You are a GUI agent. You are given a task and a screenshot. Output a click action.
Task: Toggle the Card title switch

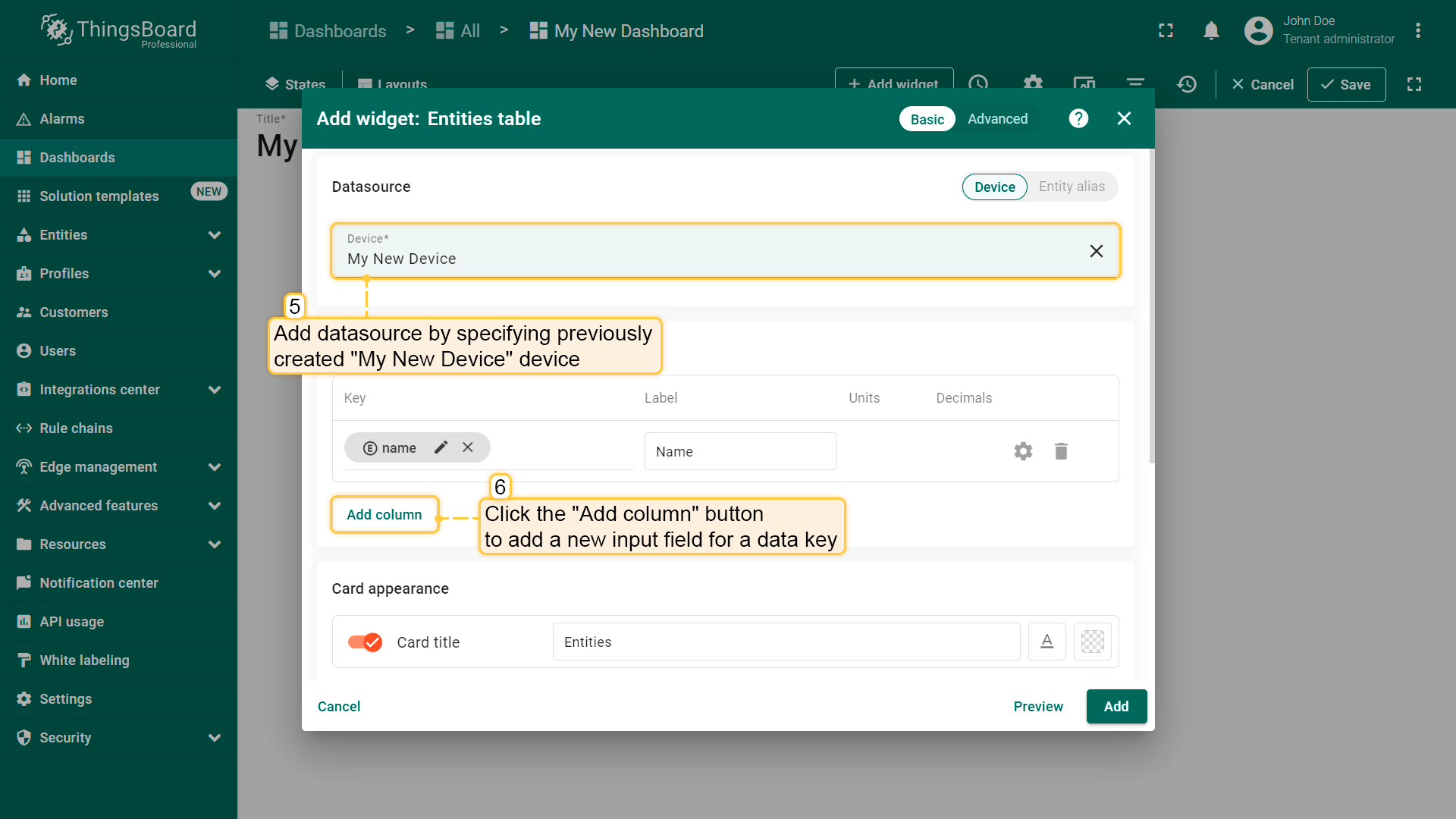(365, 642)
